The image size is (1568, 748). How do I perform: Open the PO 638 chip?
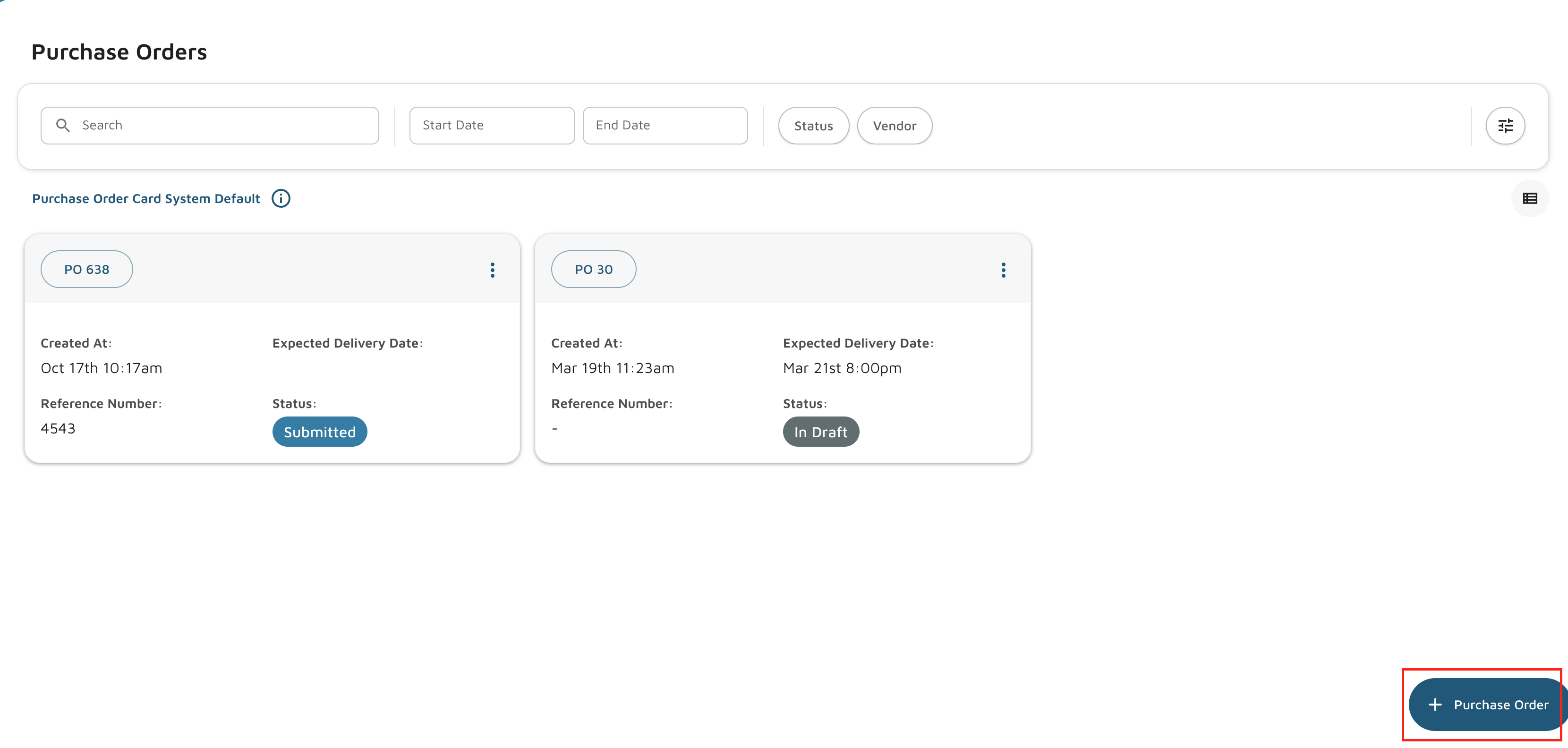(x=86, y=270)
